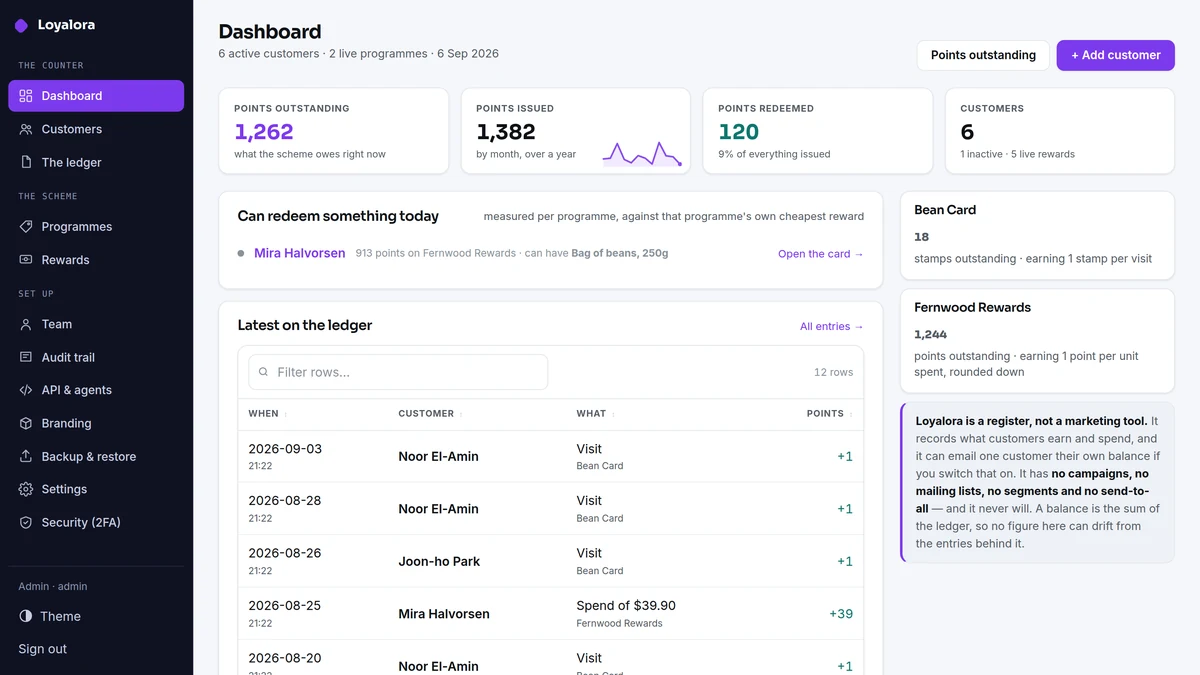
Task: Sort the ledger by the WHEN column
Action: click(x=267, y=413)
